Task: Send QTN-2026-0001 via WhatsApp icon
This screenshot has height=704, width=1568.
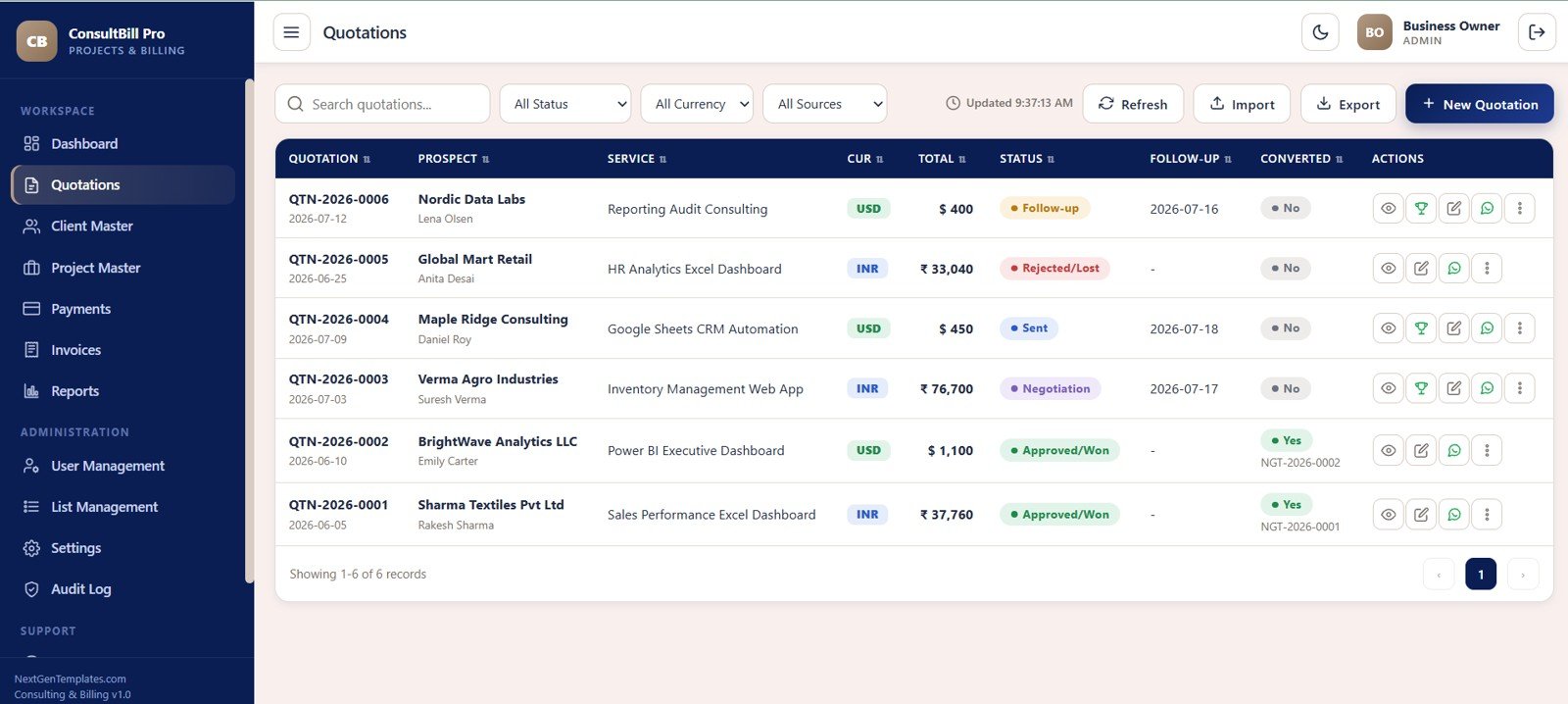Action: click(1454, 514)
